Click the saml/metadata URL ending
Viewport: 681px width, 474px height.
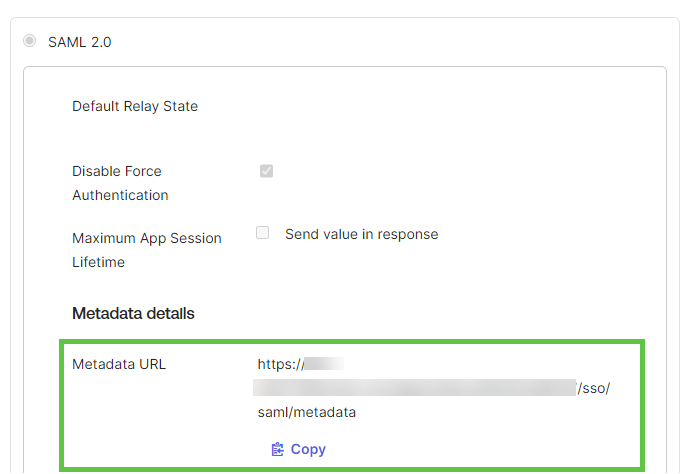click(x=307, y=412)
